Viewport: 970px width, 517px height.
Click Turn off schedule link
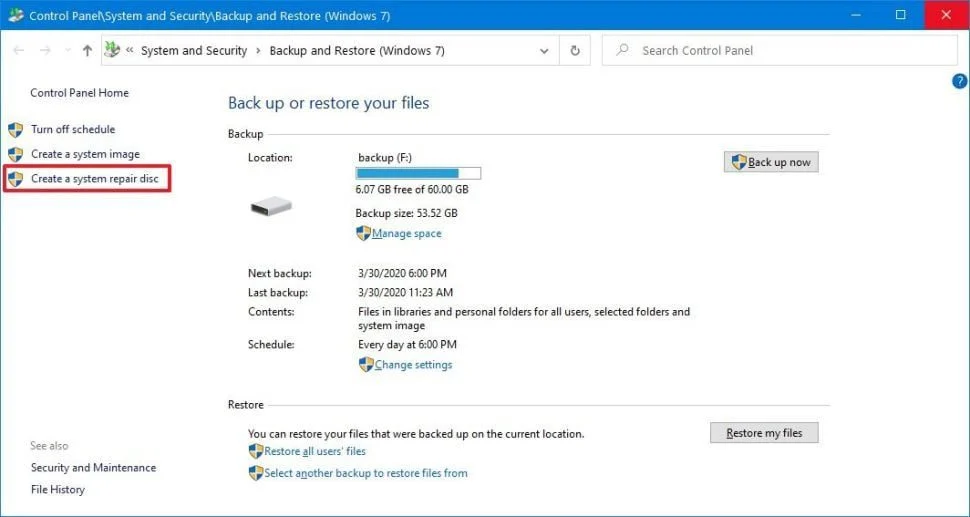[x=72, y=129]
